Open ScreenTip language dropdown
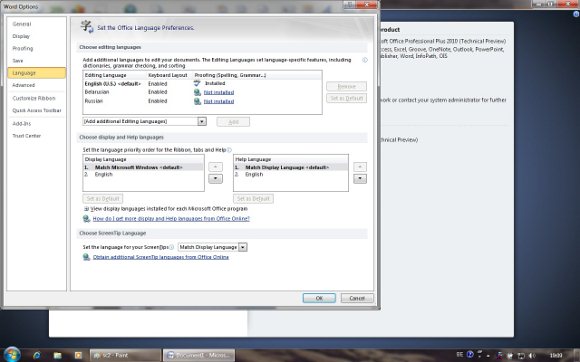The image size is (580, 362). 242,247
